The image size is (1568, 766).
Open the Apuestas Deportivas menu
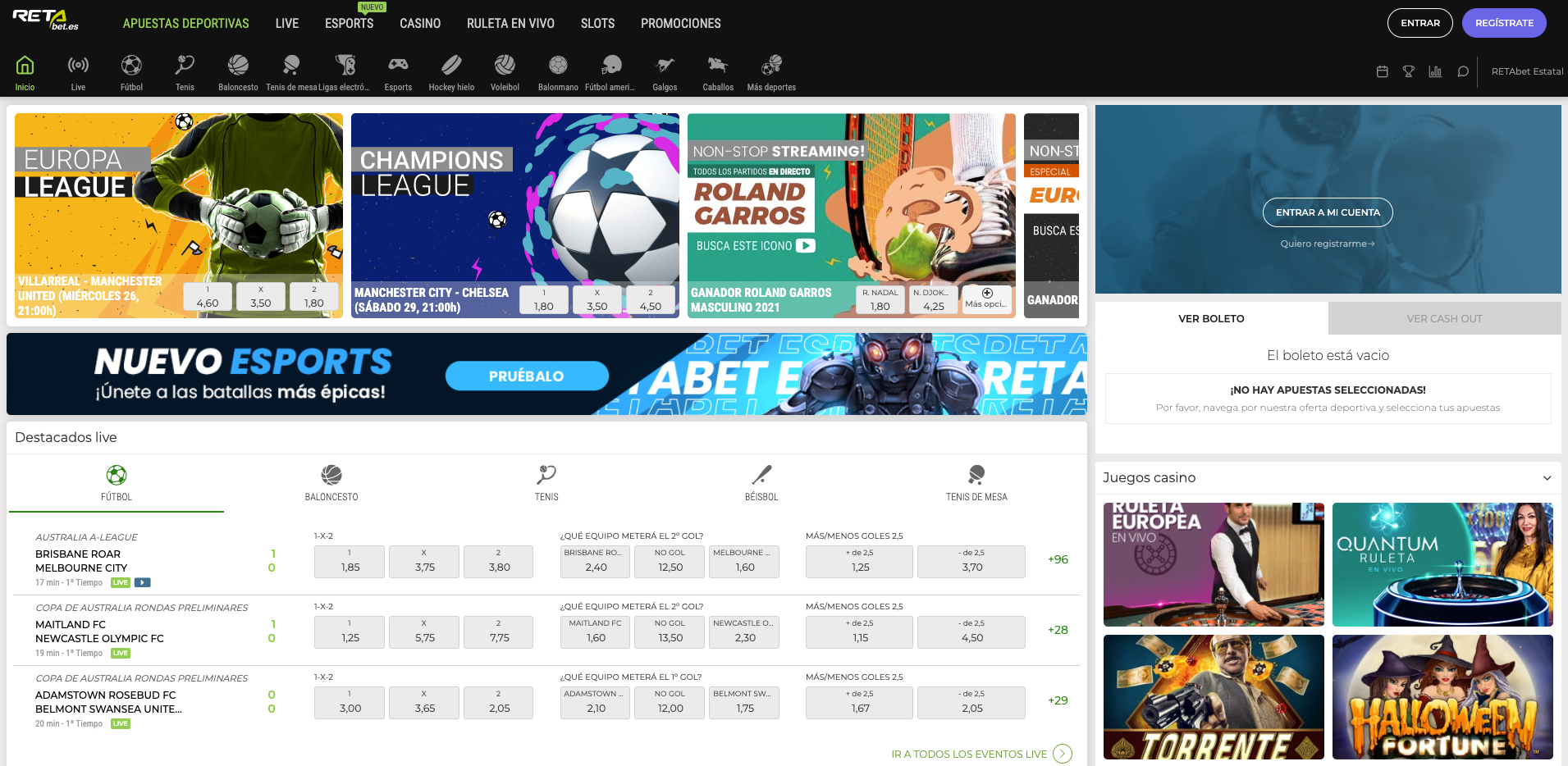(185, 23)
